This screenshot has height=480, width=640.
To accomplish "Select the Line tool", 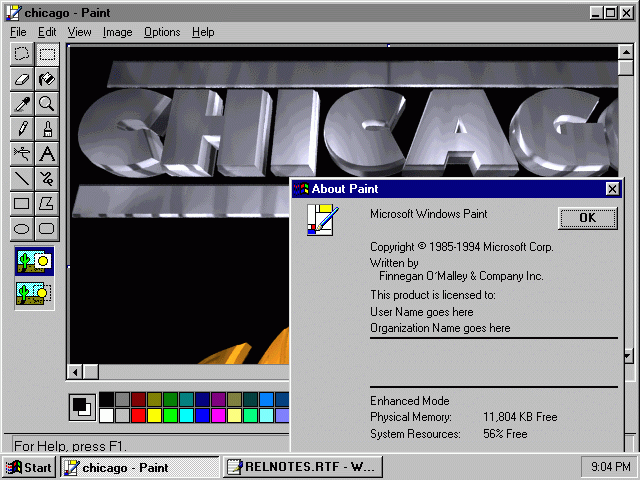I will pos(22,179).
